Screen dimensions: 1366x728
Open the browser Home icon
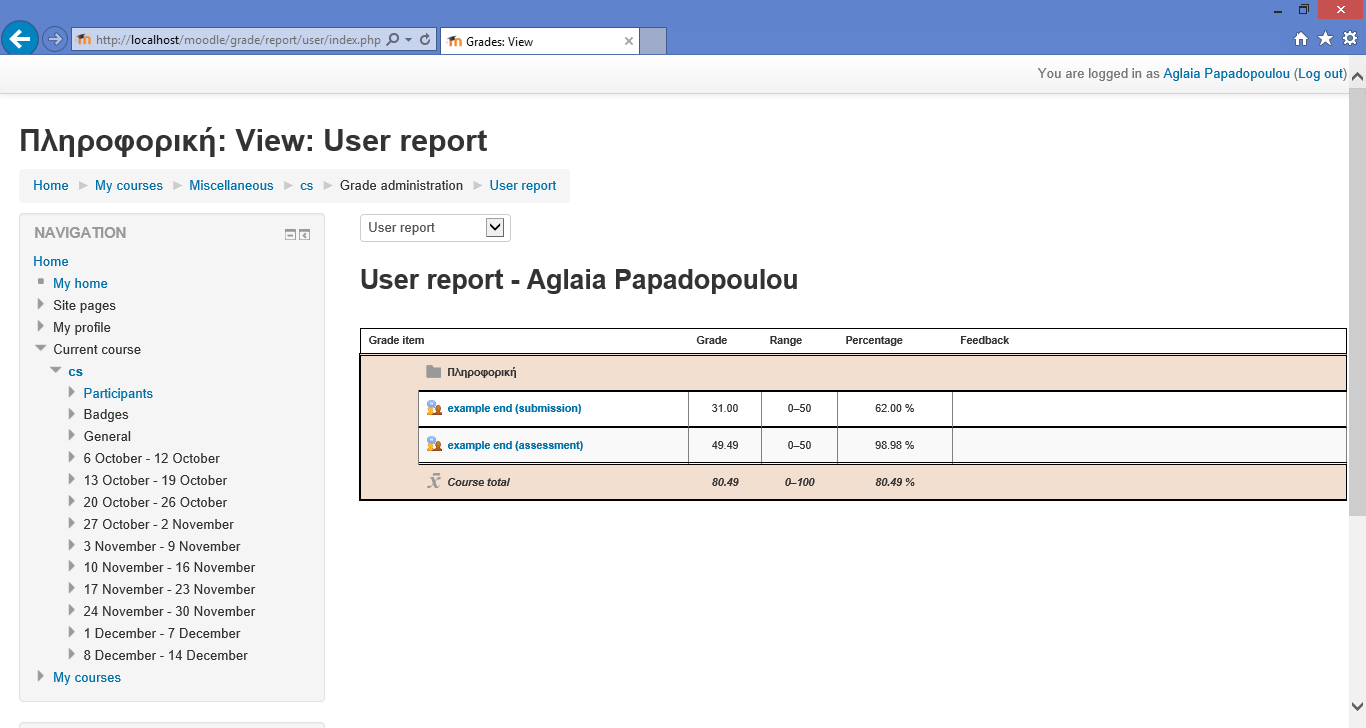[1301, 39]
